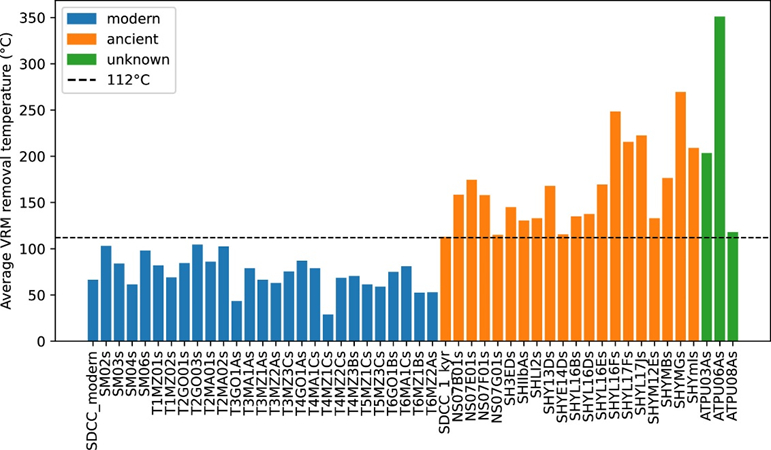Select the '112°C' legend label

(x=128, y=80)
